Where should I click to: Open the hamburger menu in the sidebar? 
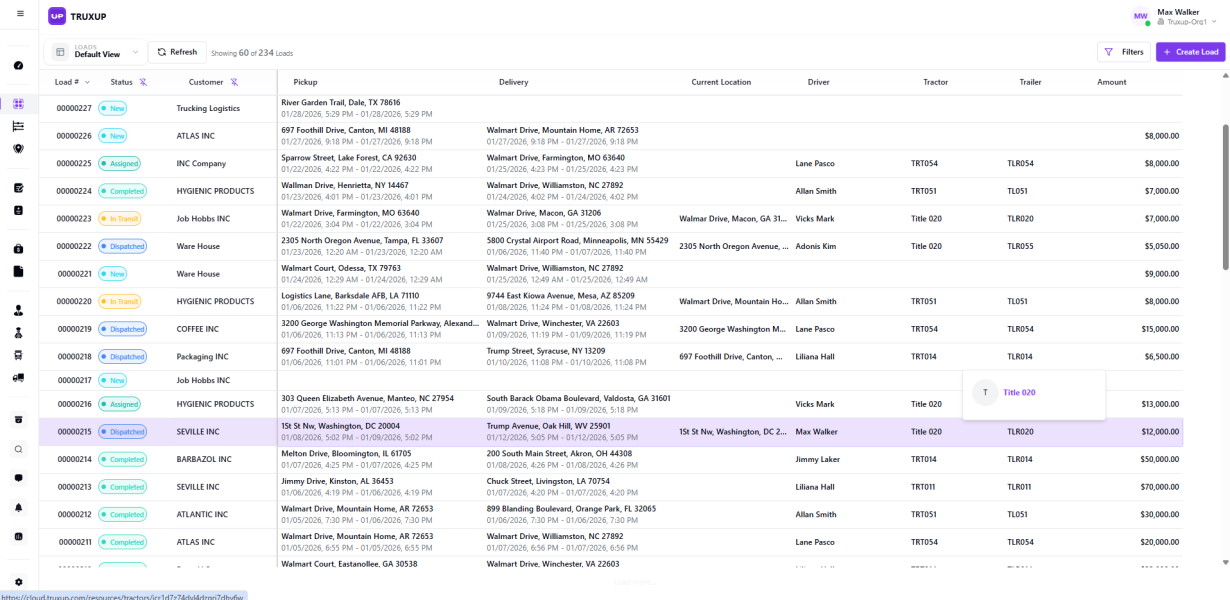click(x=19, y=13)
